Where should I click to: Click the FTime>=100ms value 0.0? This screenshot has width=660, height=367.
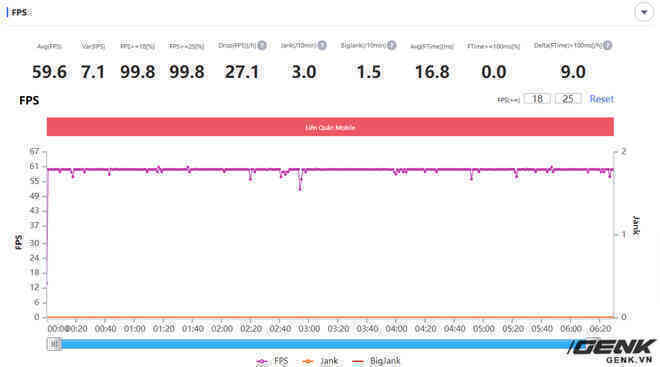(494, 72)
